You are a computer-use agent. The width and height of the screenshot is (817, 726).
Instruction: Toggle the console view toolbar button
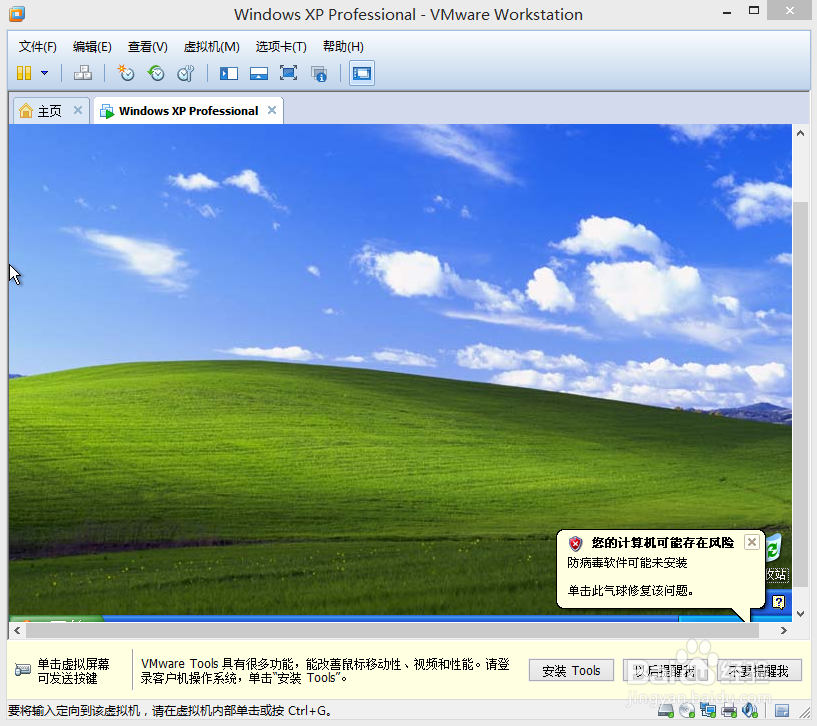click(x=362, y=73)
